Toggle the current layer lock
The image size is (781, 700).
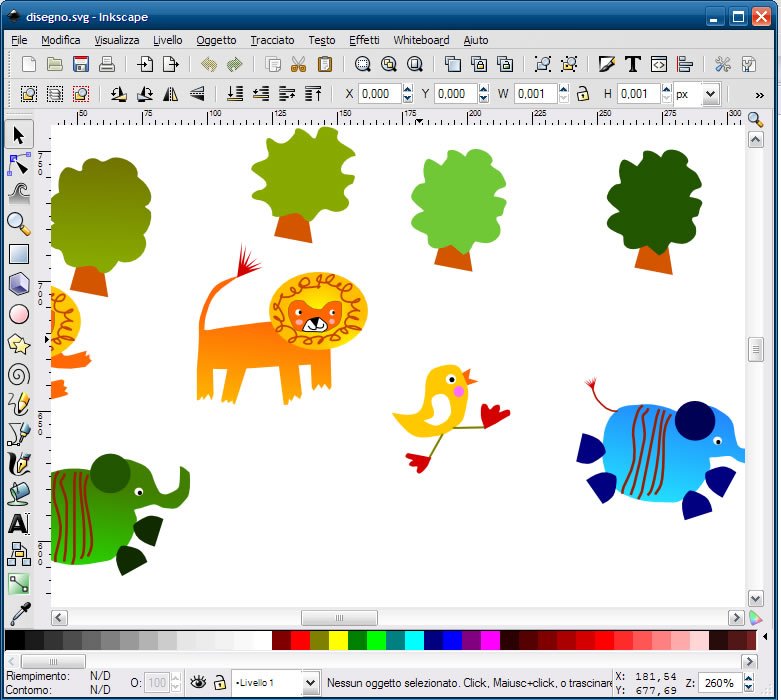click(x=219, y=682)
